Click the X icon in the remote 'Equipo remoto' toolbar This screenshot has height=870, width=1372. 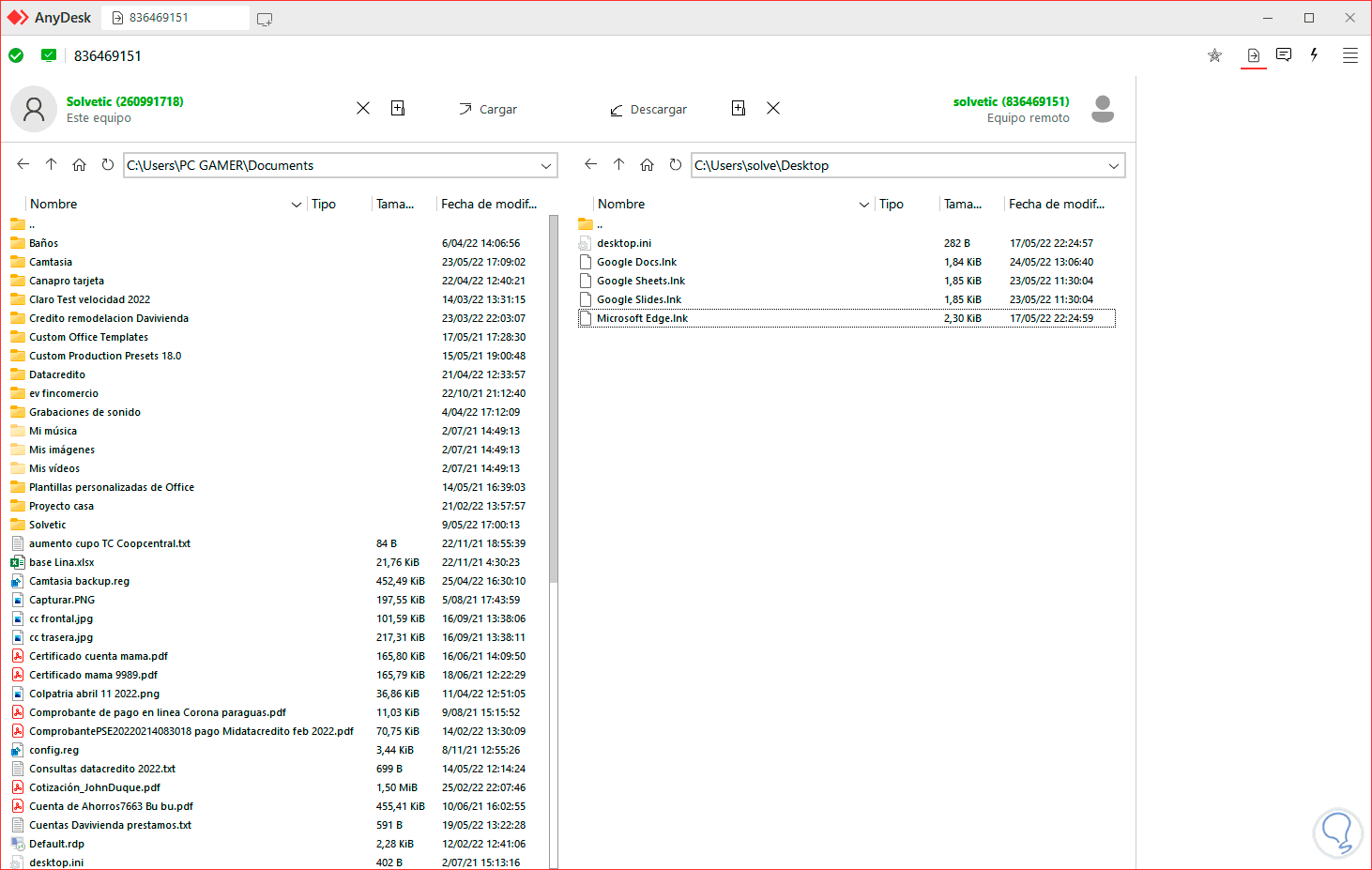773,108
